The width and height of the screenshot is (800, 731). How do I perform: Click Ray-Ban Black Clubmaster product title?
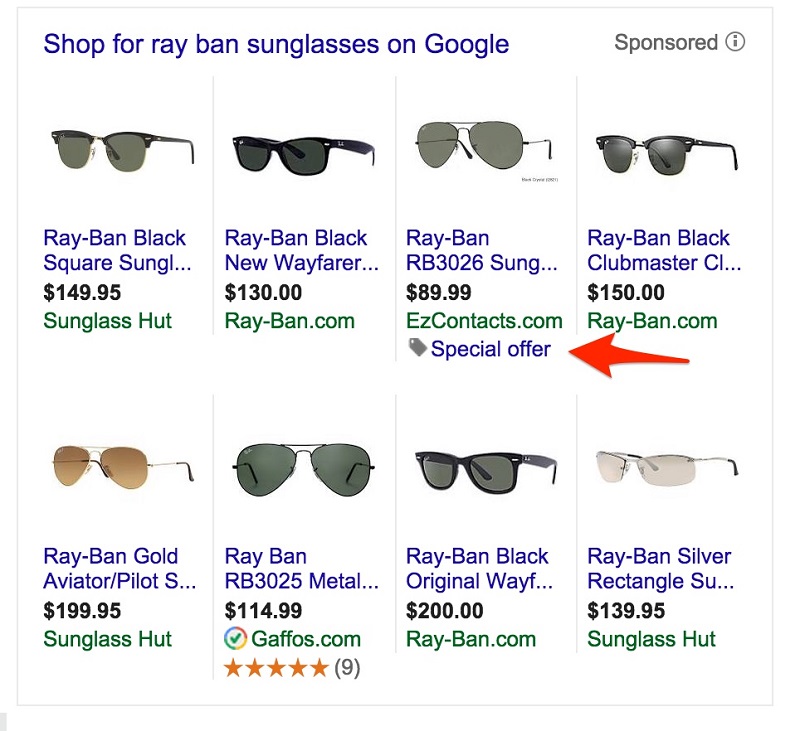click(x=664, y=251)
